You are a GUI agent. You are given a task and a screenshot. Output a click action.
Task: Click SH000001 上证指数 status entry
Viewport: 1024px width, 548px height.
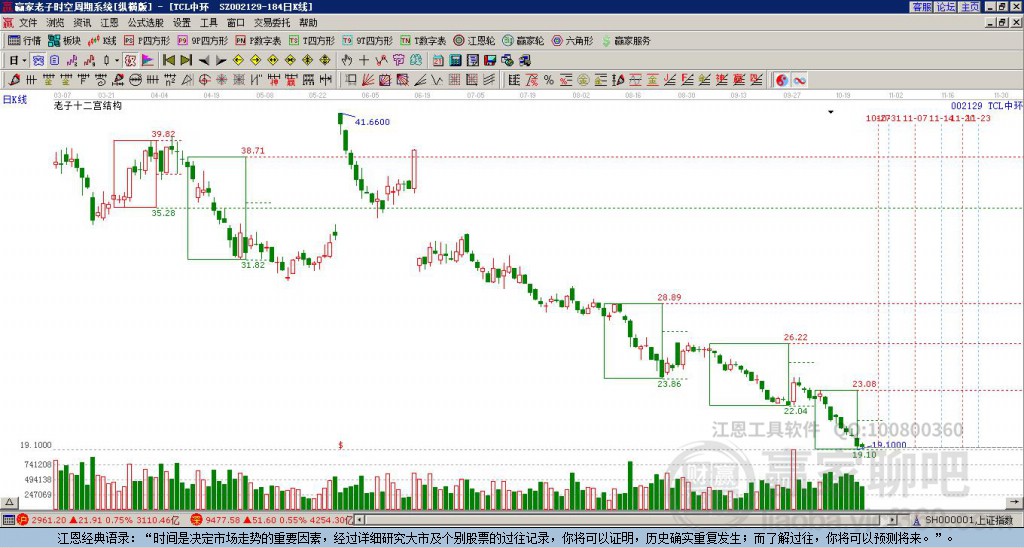coord(968,520)
